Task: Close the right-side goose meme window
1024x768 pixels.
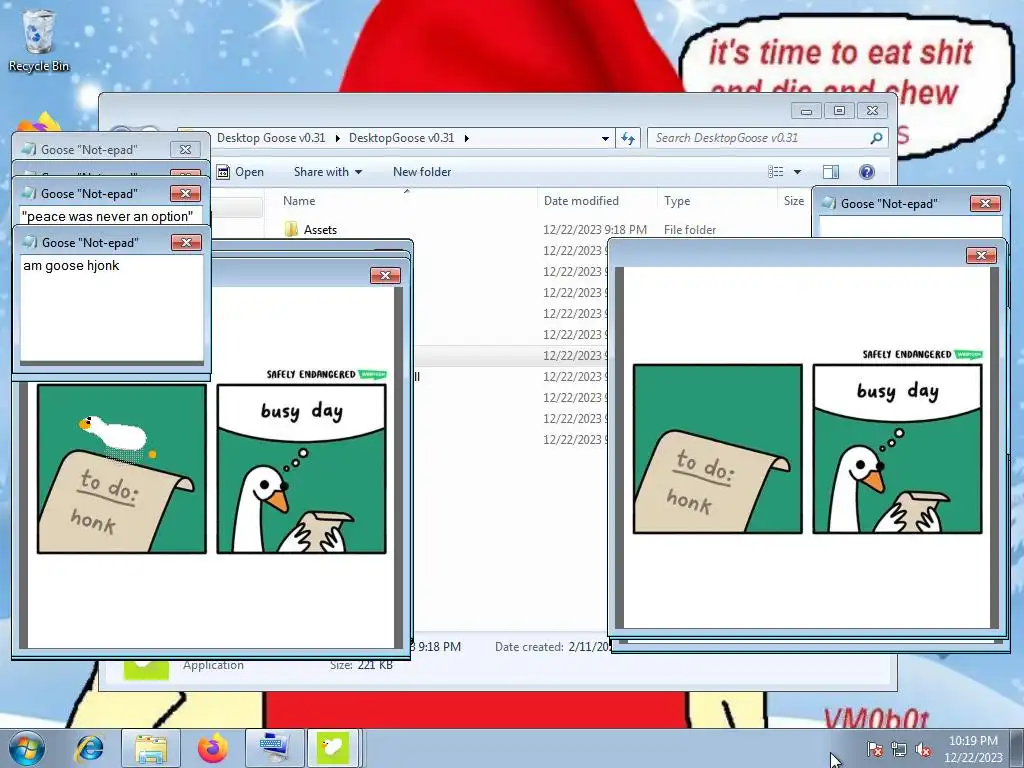Action: pos(981,255)
